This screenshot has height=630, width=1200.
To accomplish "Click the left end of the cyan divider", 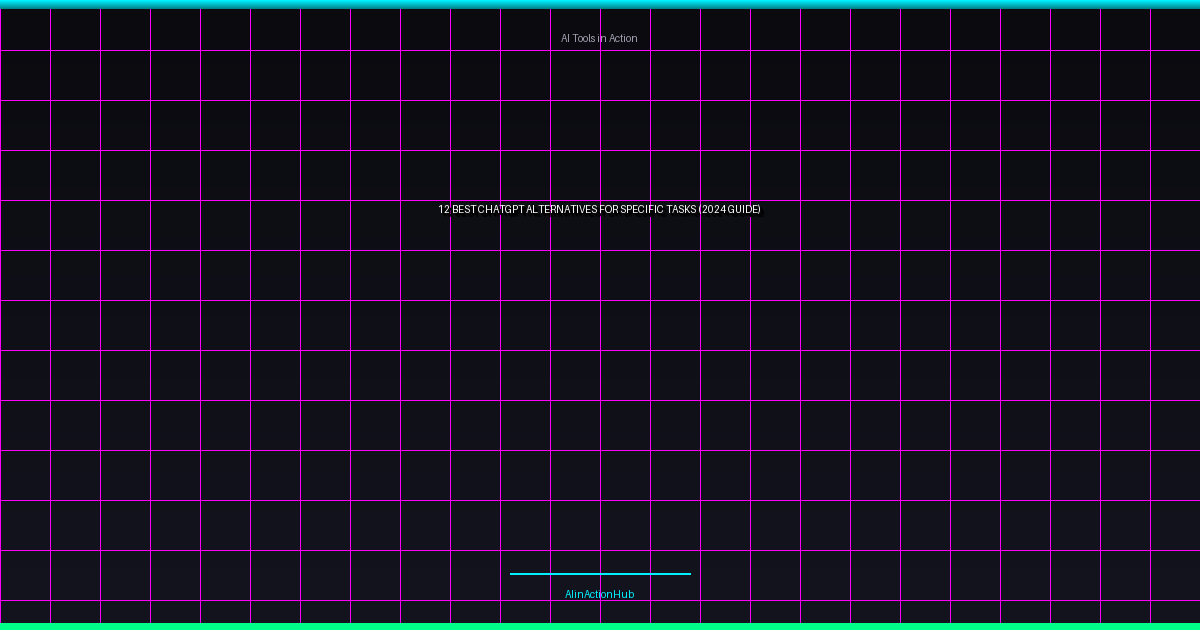I will click(x=513, y=574).
